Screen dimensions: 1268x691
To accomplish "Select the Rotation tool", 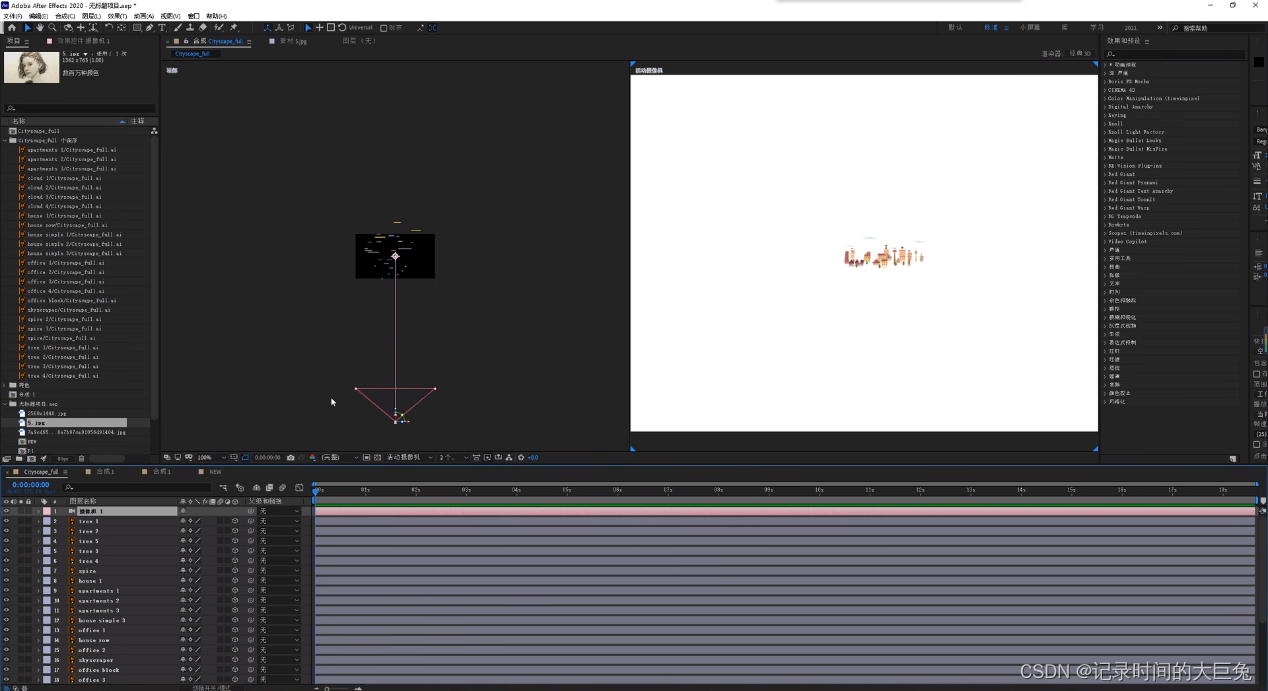I will coord(109,28).
